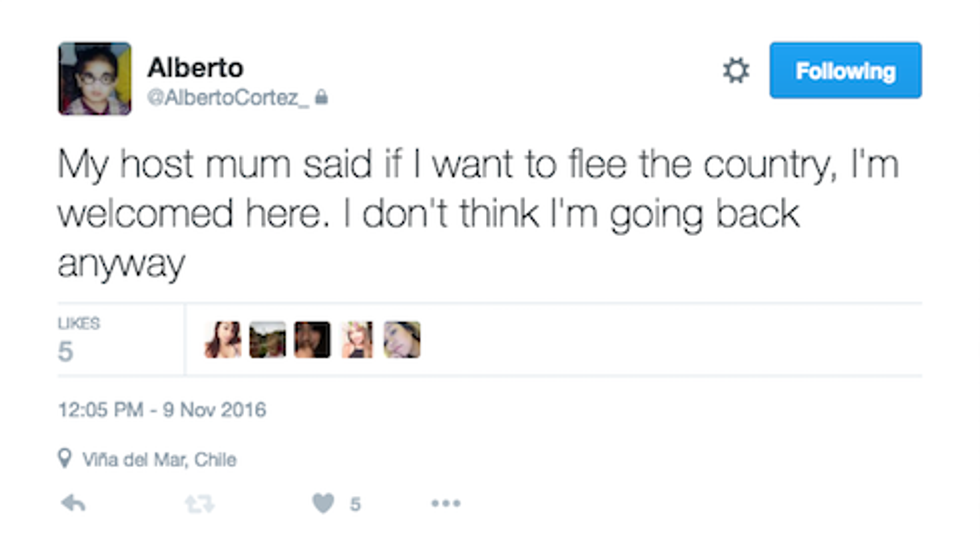The width and height of the screenshot is (980, 536).
Task: Click the display name Alberto
Action: [195, 68]
